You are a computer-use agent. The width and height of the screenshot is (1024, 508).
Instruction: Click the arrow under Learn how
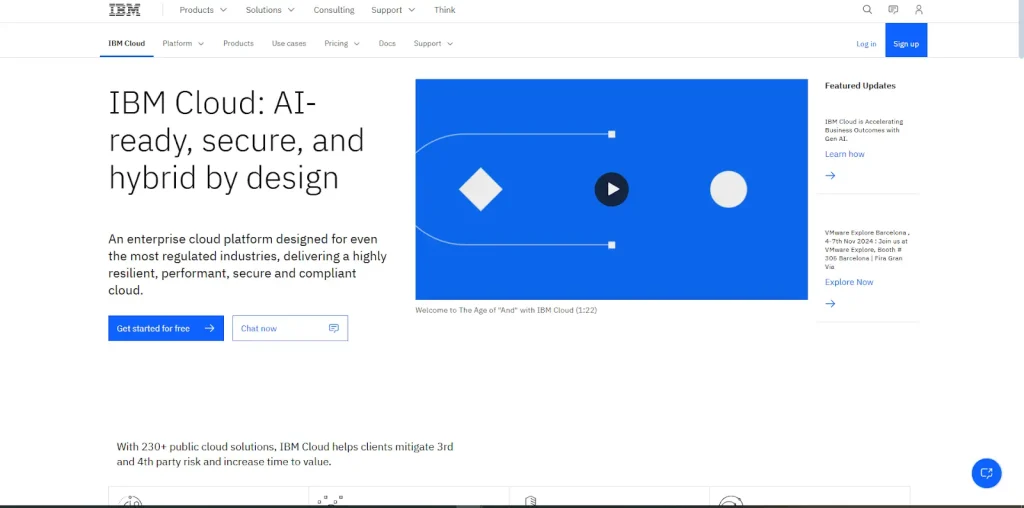coord(830,176)
